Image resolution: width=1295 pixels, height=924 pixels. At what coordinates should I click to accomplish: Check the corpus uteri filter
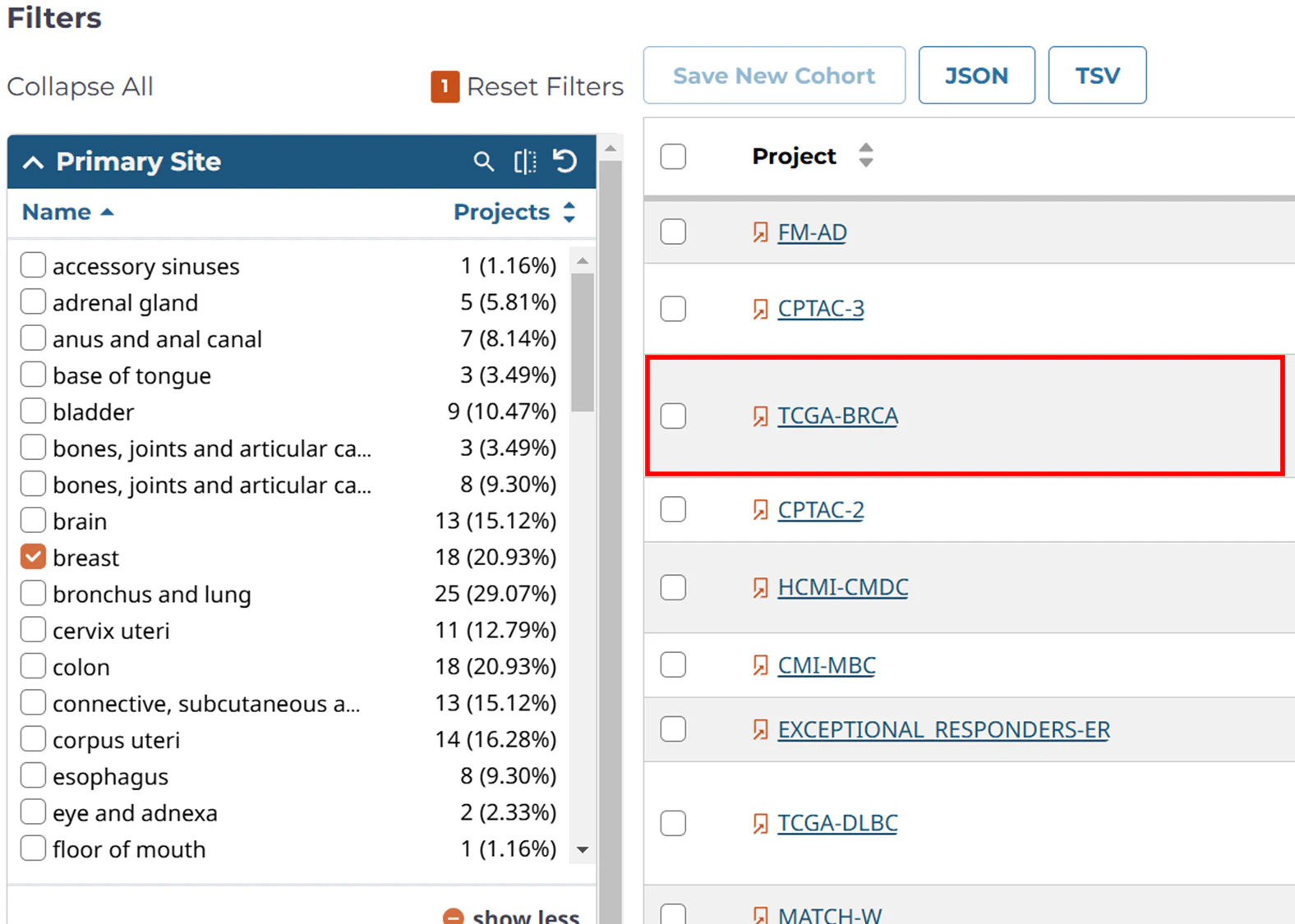pos(33,739)
